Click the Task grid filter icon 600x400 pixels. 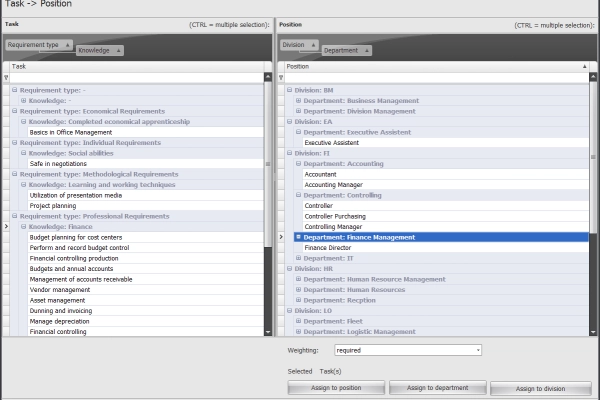tap(6, 78)
